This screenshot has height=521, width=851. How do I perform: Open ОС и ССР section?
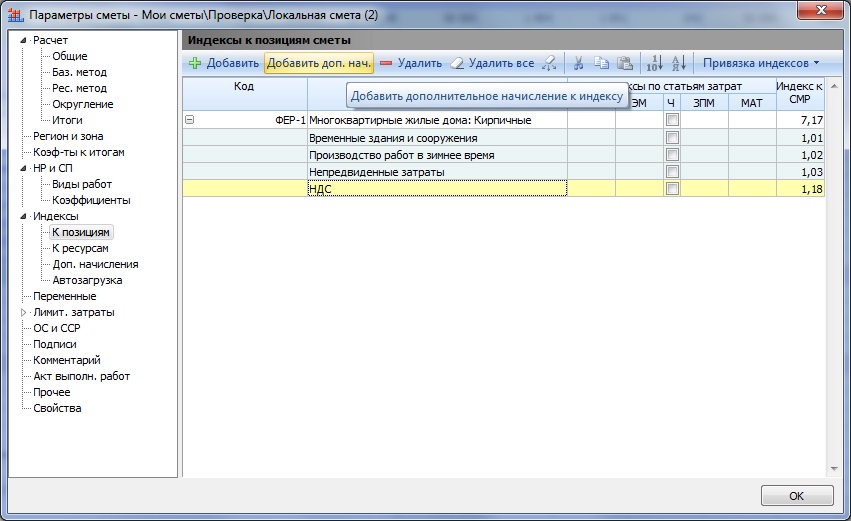pos(56,328)
